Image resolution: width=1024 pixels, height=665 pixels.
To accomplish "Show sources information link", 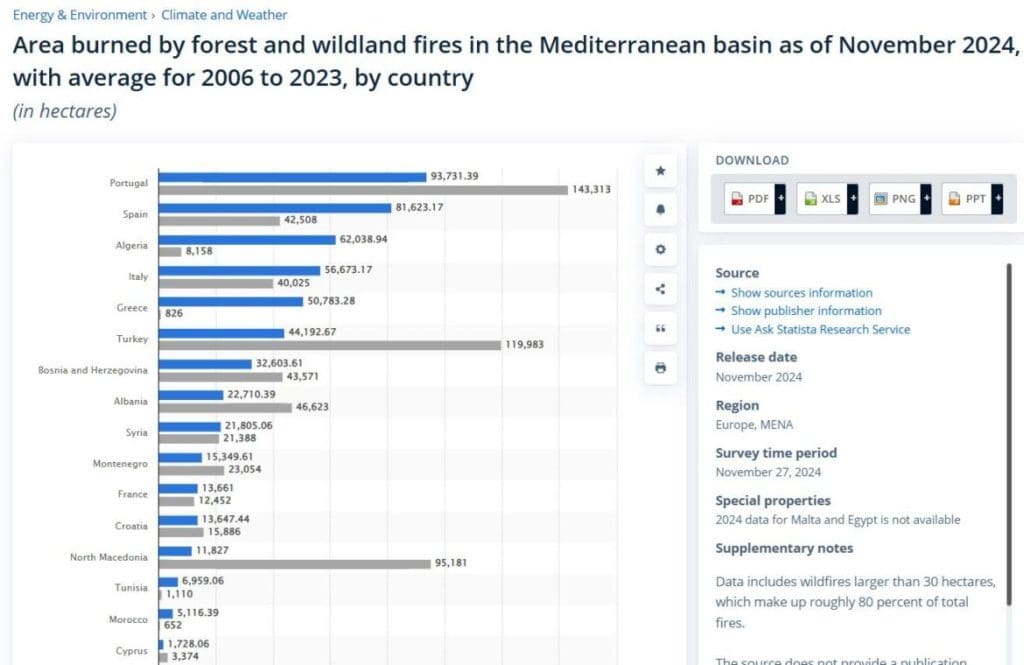I will (801, 293).
